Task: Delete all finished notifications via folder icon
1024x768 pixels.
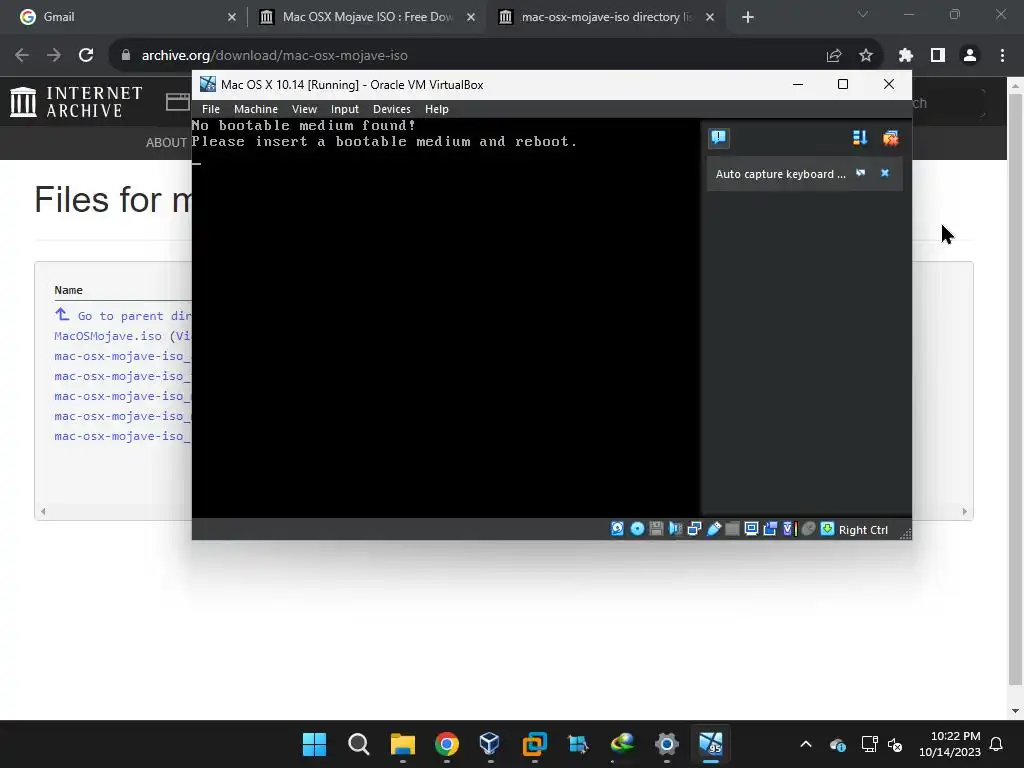Action: [890, 138]
